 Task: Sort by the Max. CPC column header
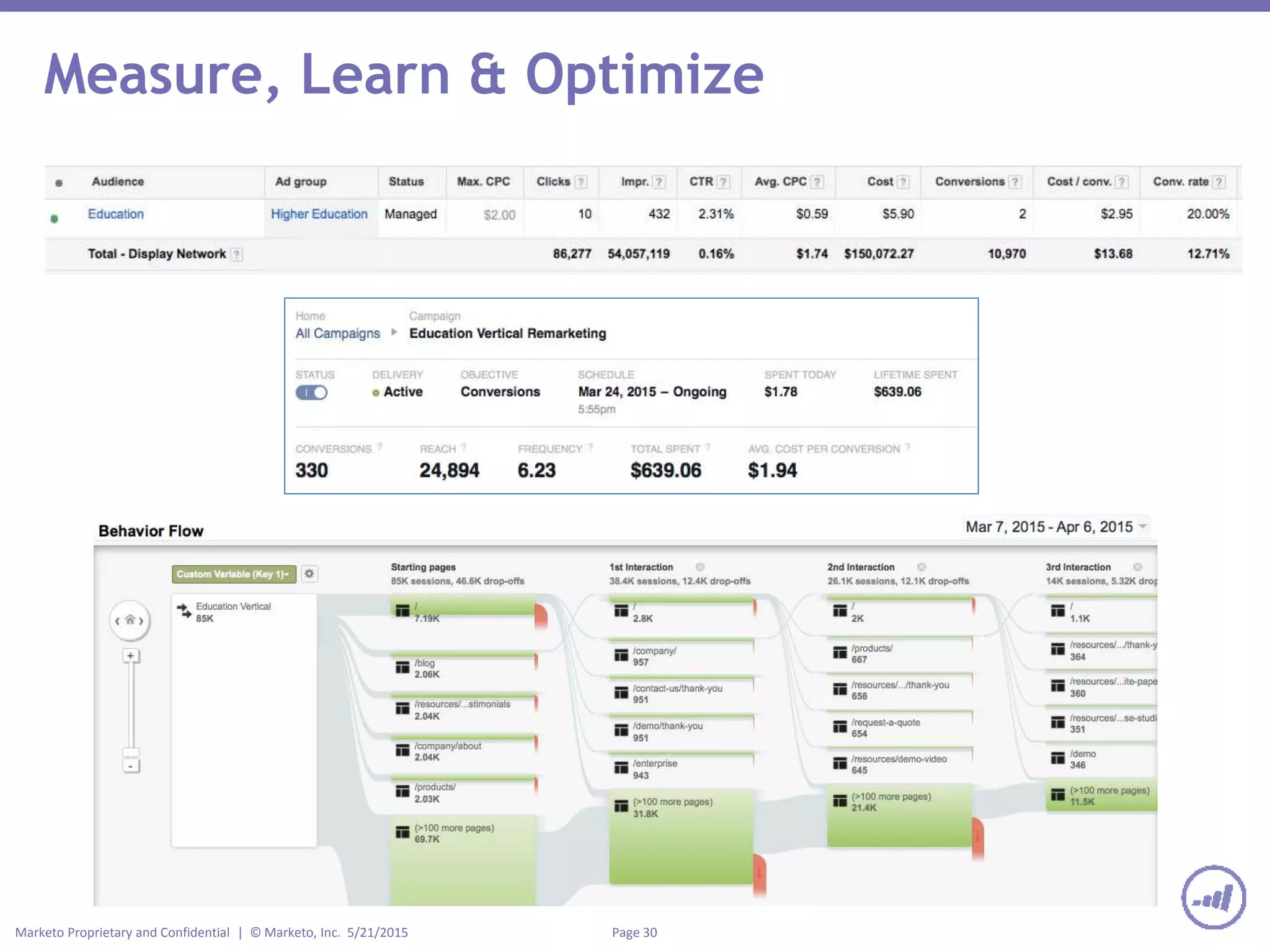tap(483, 182)
